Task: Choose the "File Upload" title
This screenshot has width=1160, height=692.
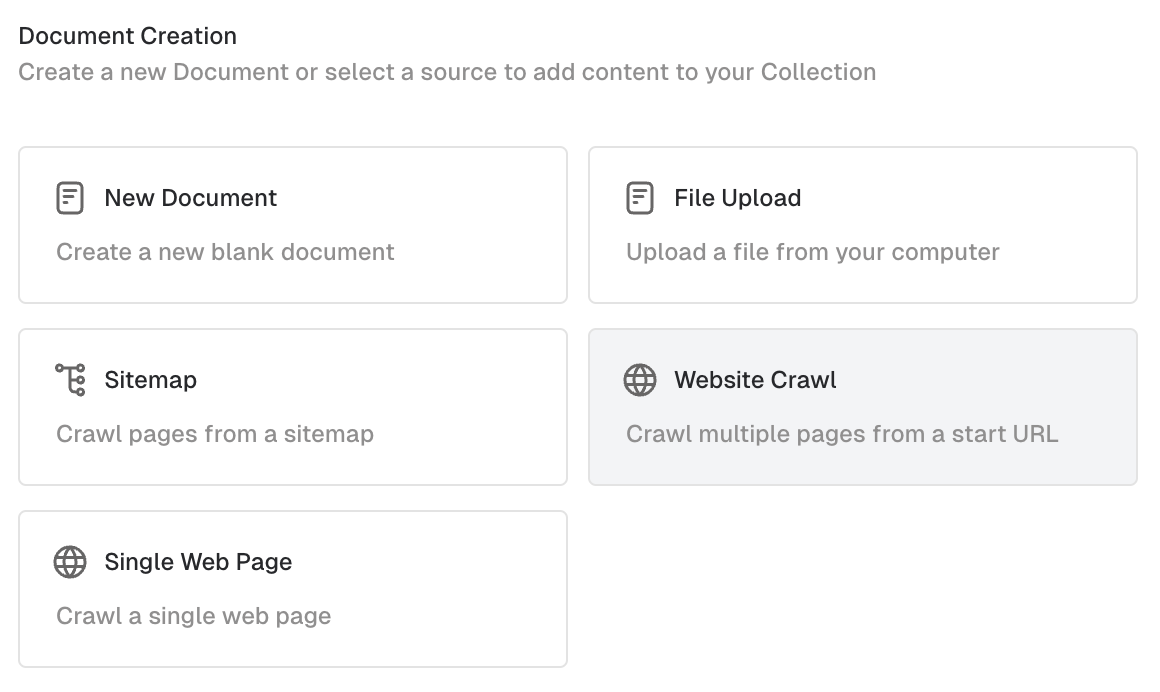Action: coord(738,198)
